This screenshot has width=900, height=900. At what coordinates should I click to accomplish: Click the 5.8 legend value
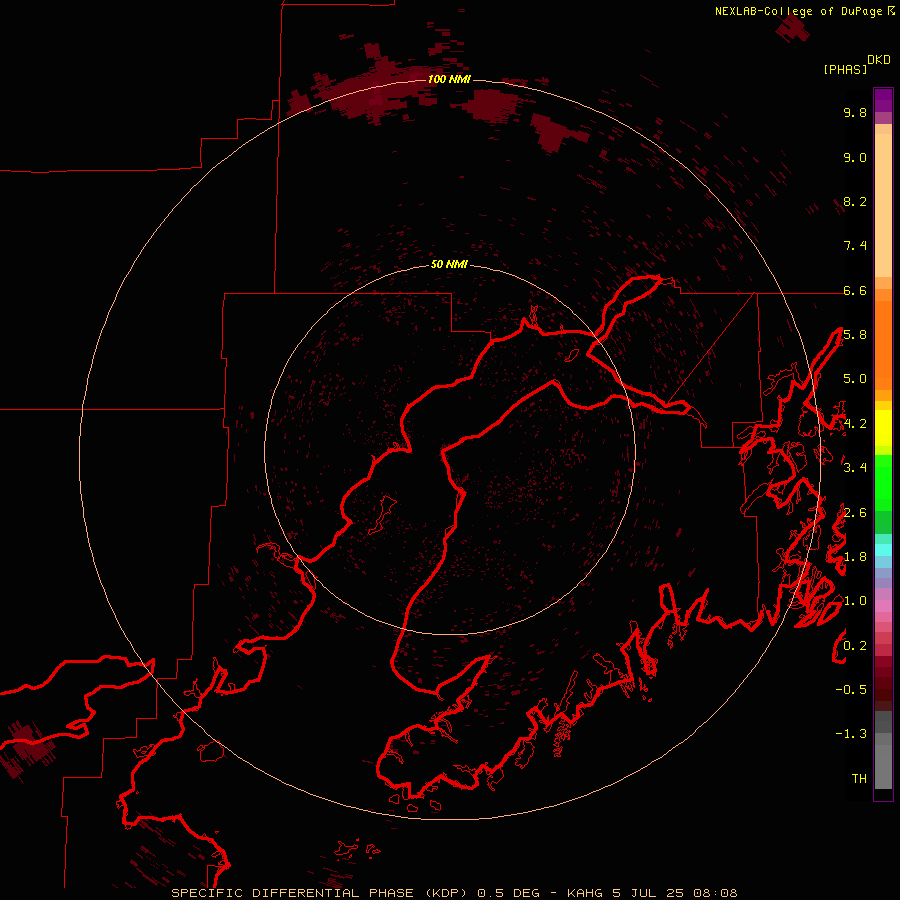coord(855,335)
